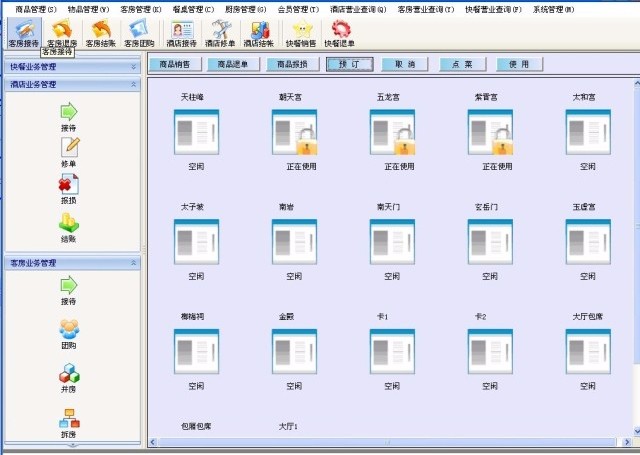The image size is (640, 455).
Task: Open 结账 coins icon in sidebar
Action: pos(69,228)
